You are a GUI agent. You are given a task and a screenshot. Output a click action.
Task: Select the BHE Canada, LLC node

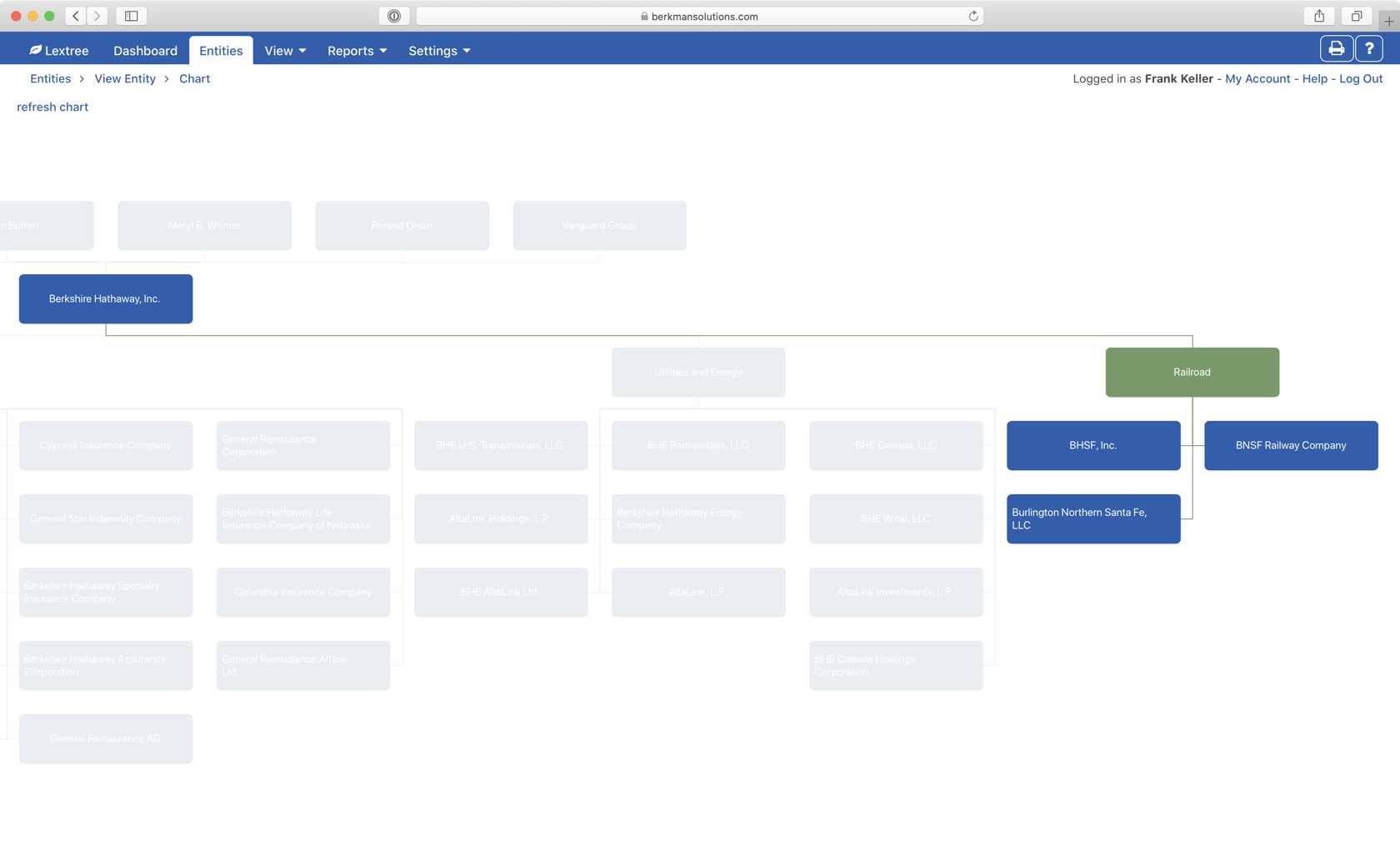tap(896, 445)
